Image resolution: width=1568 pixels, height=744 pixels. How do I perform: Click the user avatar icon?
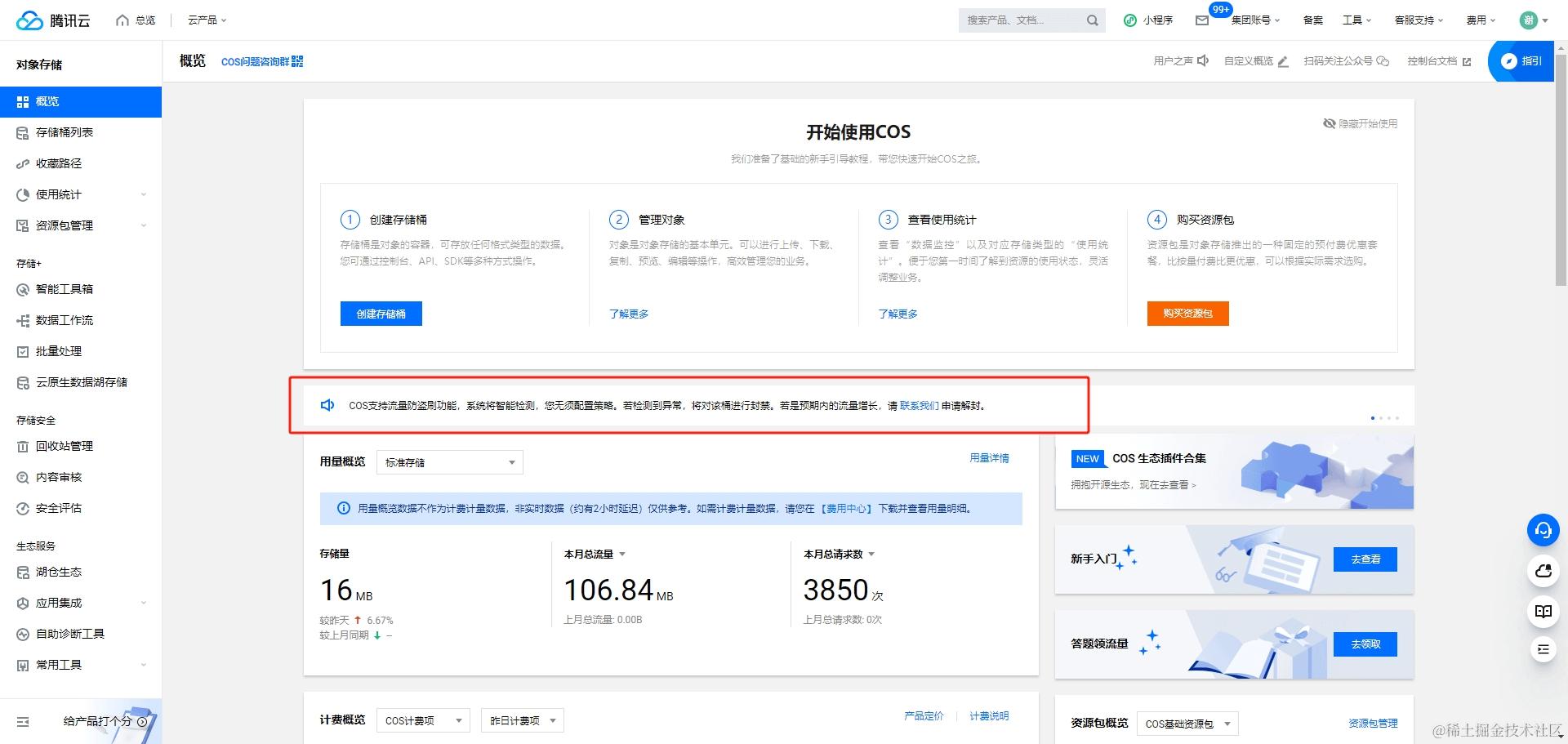(1528, 20)
